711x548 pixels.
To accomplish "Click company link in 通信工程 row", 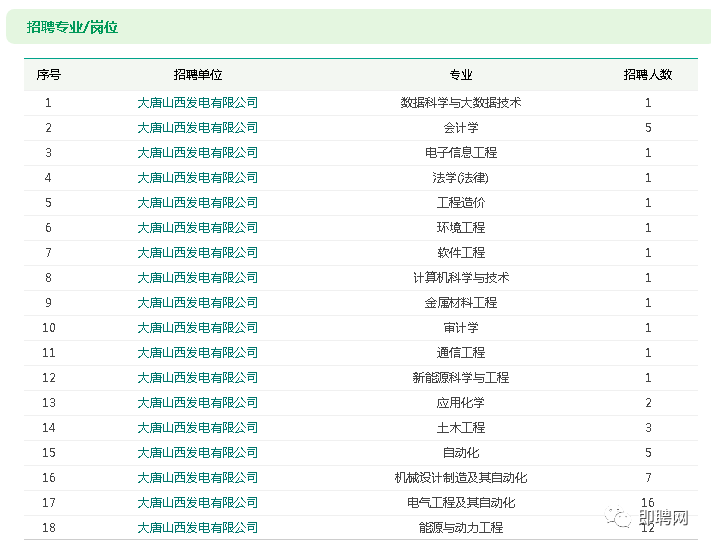I will pyautogui.click(x=198, y=353).
